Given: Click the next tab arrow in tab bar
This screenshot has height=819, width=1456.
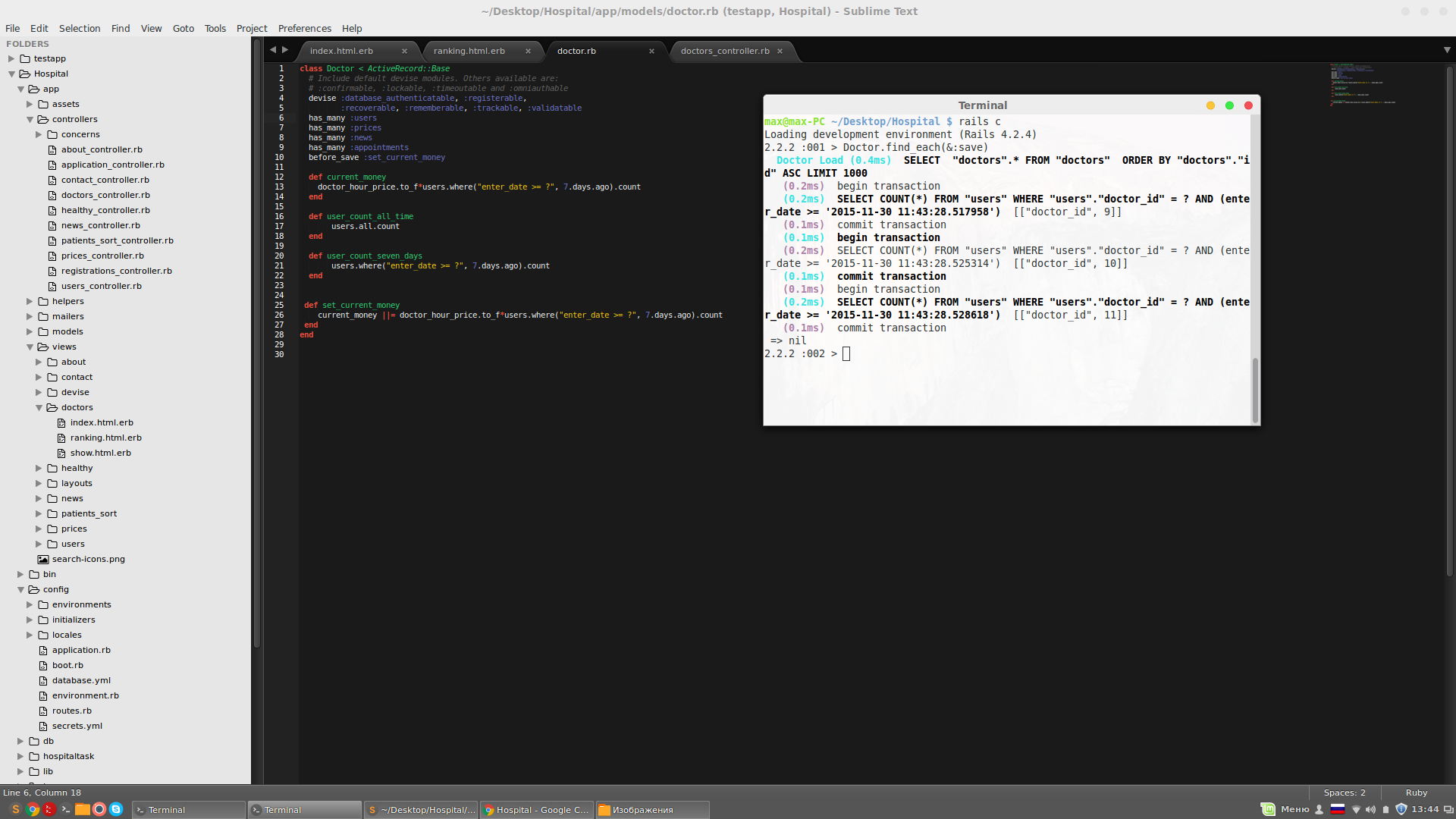Looking at the screenshot, I should click(x=285, y=49).
